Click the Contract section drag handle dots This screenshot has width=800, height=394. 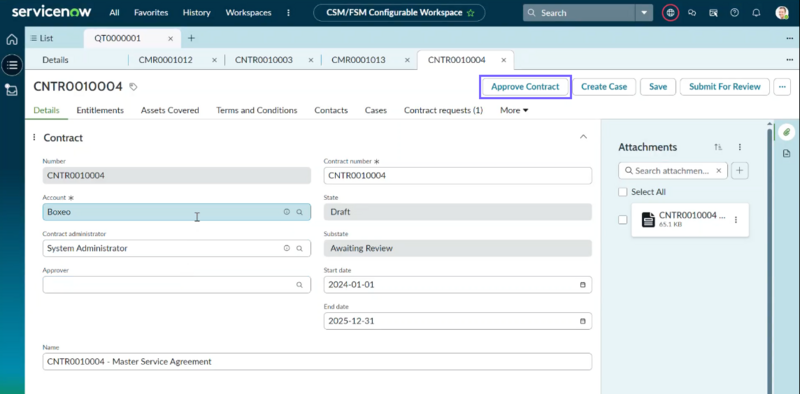34,137
